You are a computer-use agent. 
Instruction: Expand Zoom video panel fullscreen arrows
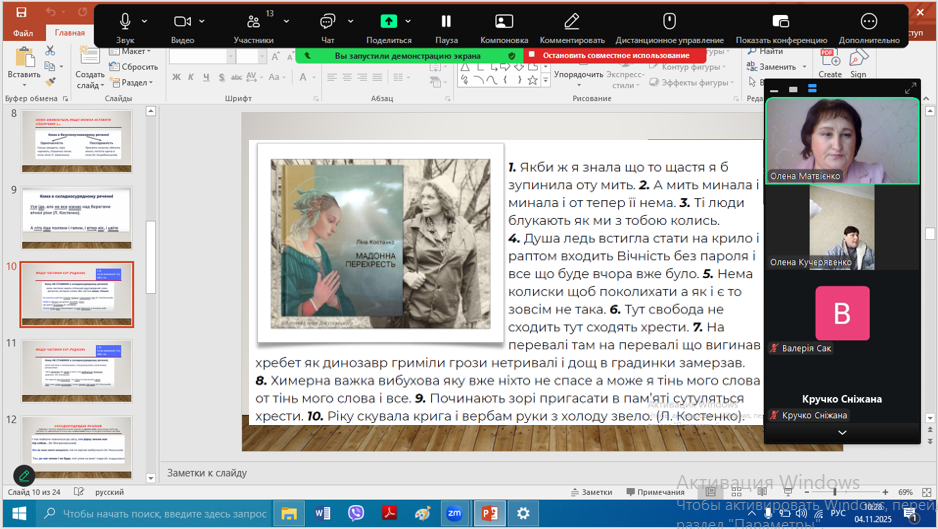coord(910,89)
